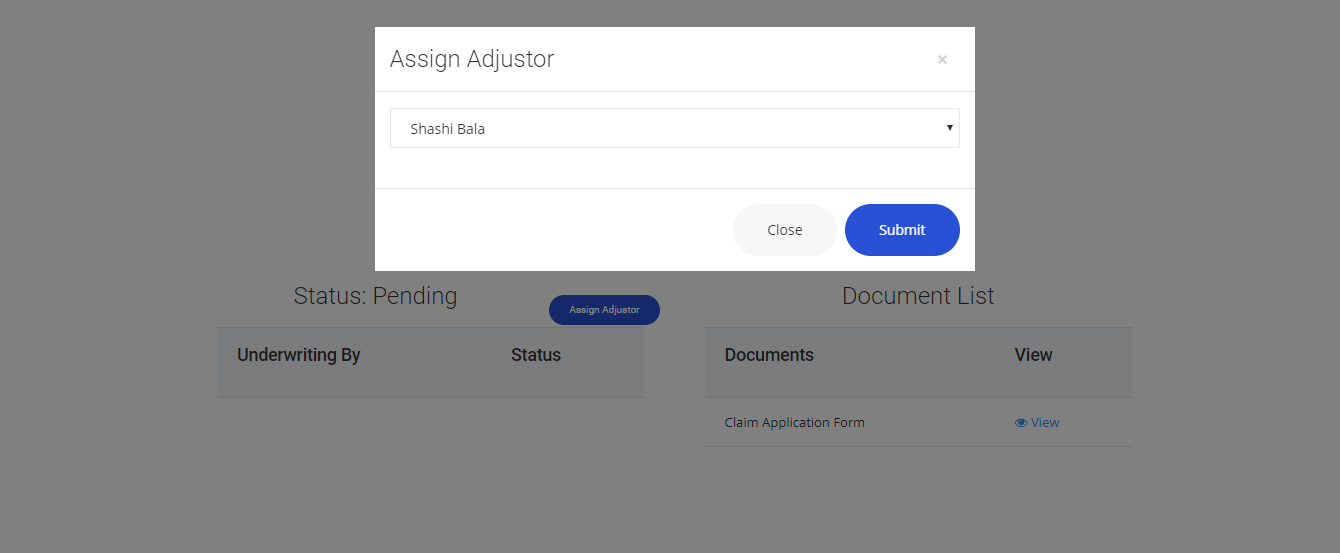Click the dimmed Assign Adjustor button
The image size is (1340, 553).
604,310
